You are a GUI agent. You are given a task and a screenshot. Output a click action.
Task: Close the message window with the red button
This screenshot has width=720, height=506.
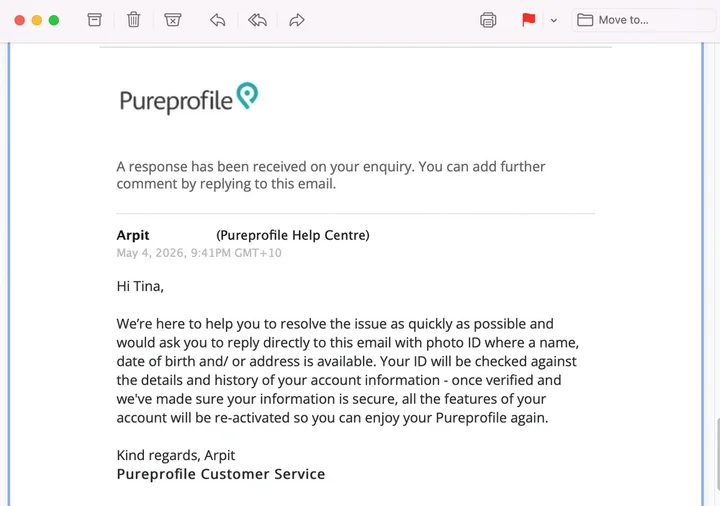point(19,20)
